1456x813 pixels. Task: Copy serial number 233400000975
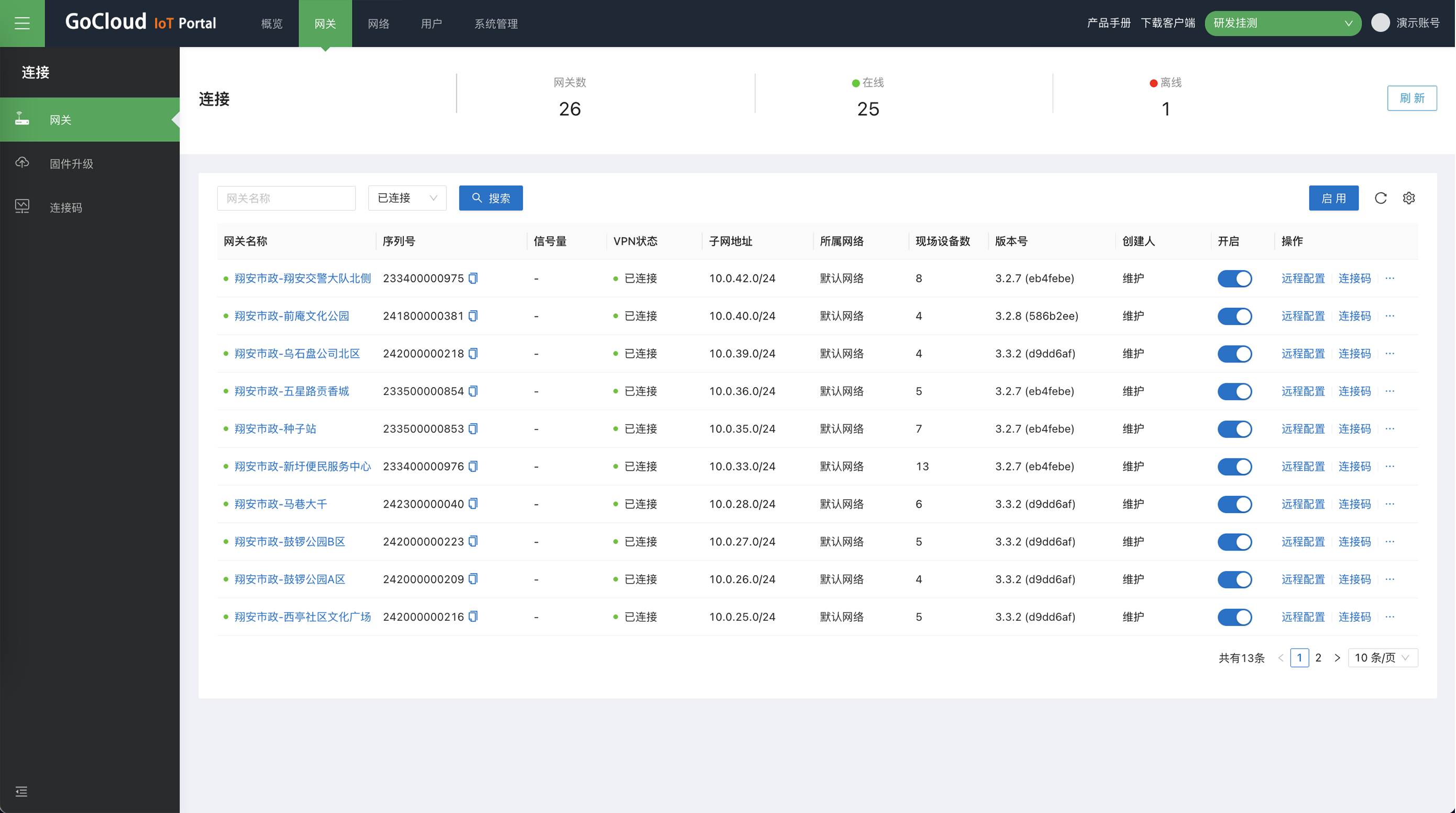click(473, 278)
